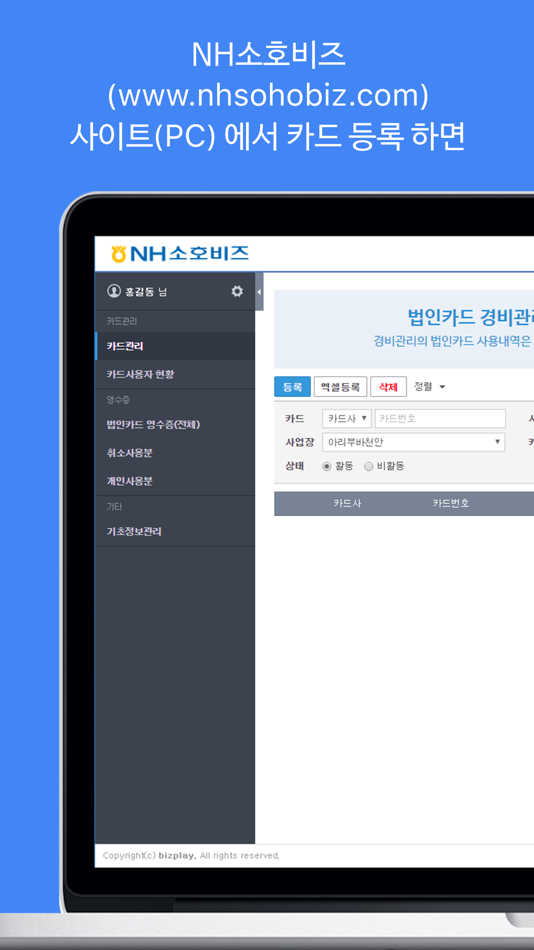Open the 사업장 아리부바천안 dropdown
Viewport: 534px width, 950px height.
(x=413, y=442)
